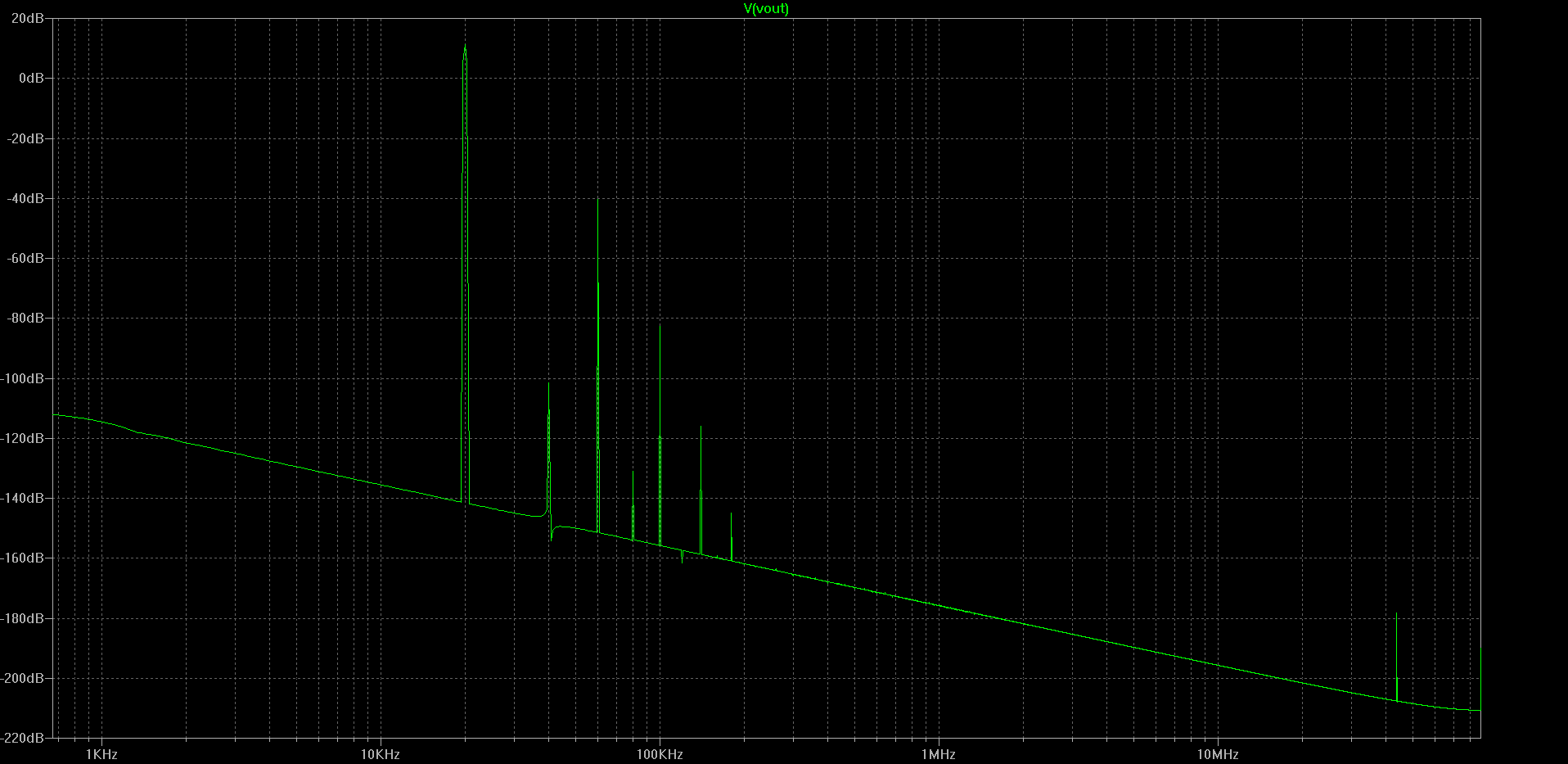The width and height of the screenshot is (1568, 764).
Task: Click the harmonic spike peaking at -40dB
Action: 598,364
